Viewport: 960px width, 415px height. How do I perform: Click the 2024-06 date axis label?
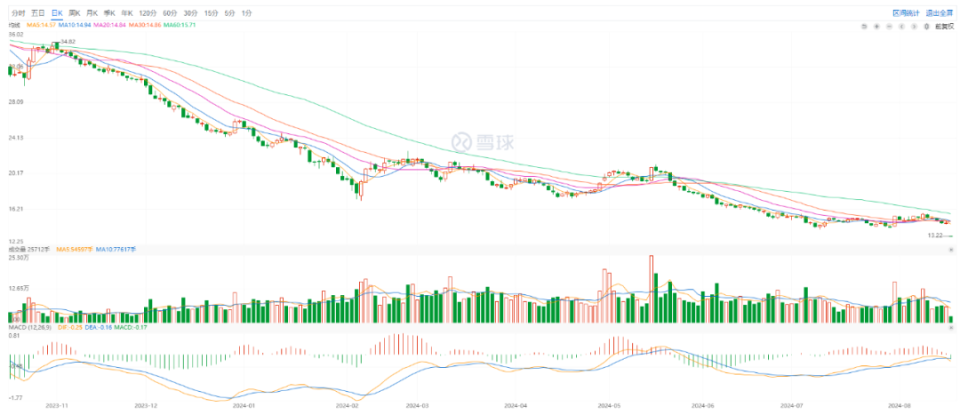(x=702, y=405)
